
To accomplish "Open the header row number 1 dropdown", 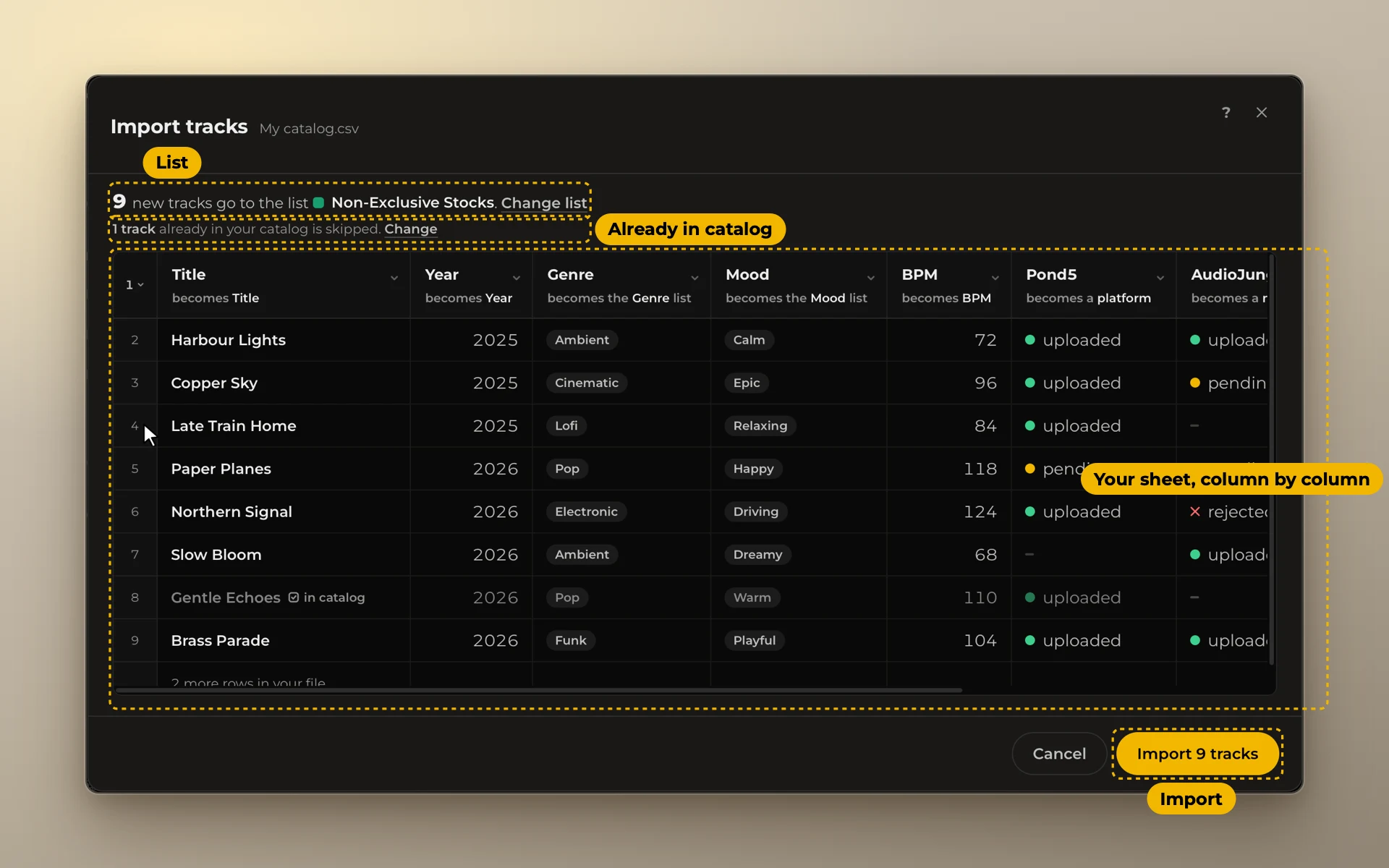I will click(x=135, y=285).
